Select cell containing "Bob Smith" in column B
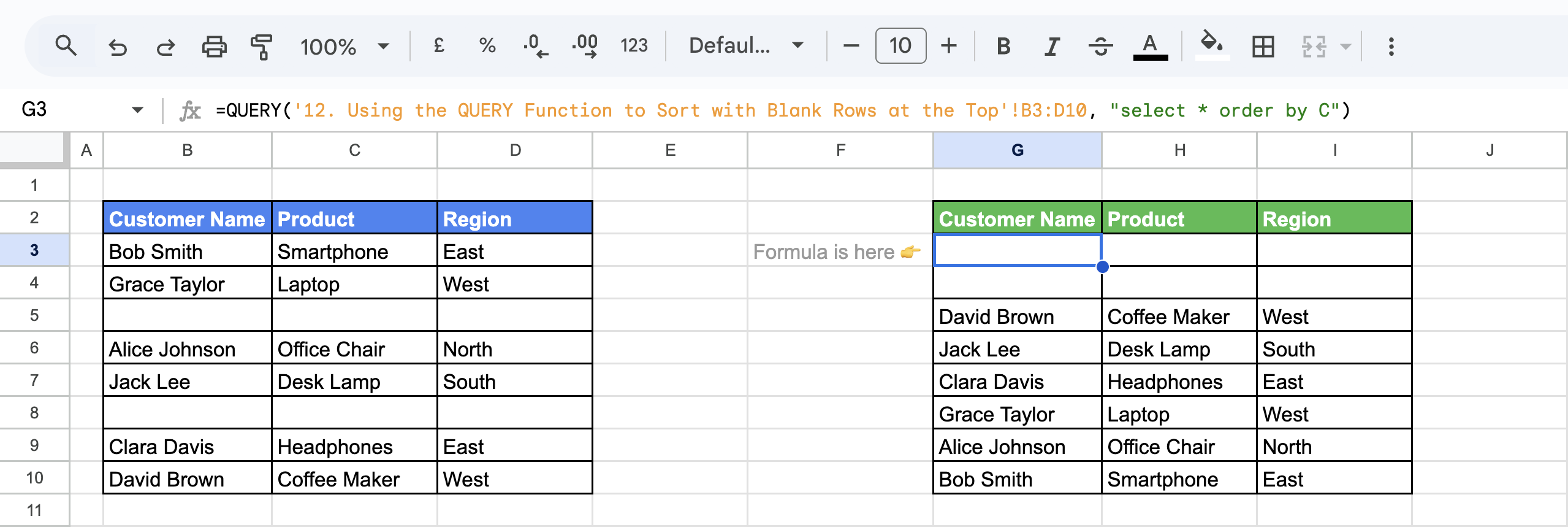The image size is (1568, 527). click(188, 250)
